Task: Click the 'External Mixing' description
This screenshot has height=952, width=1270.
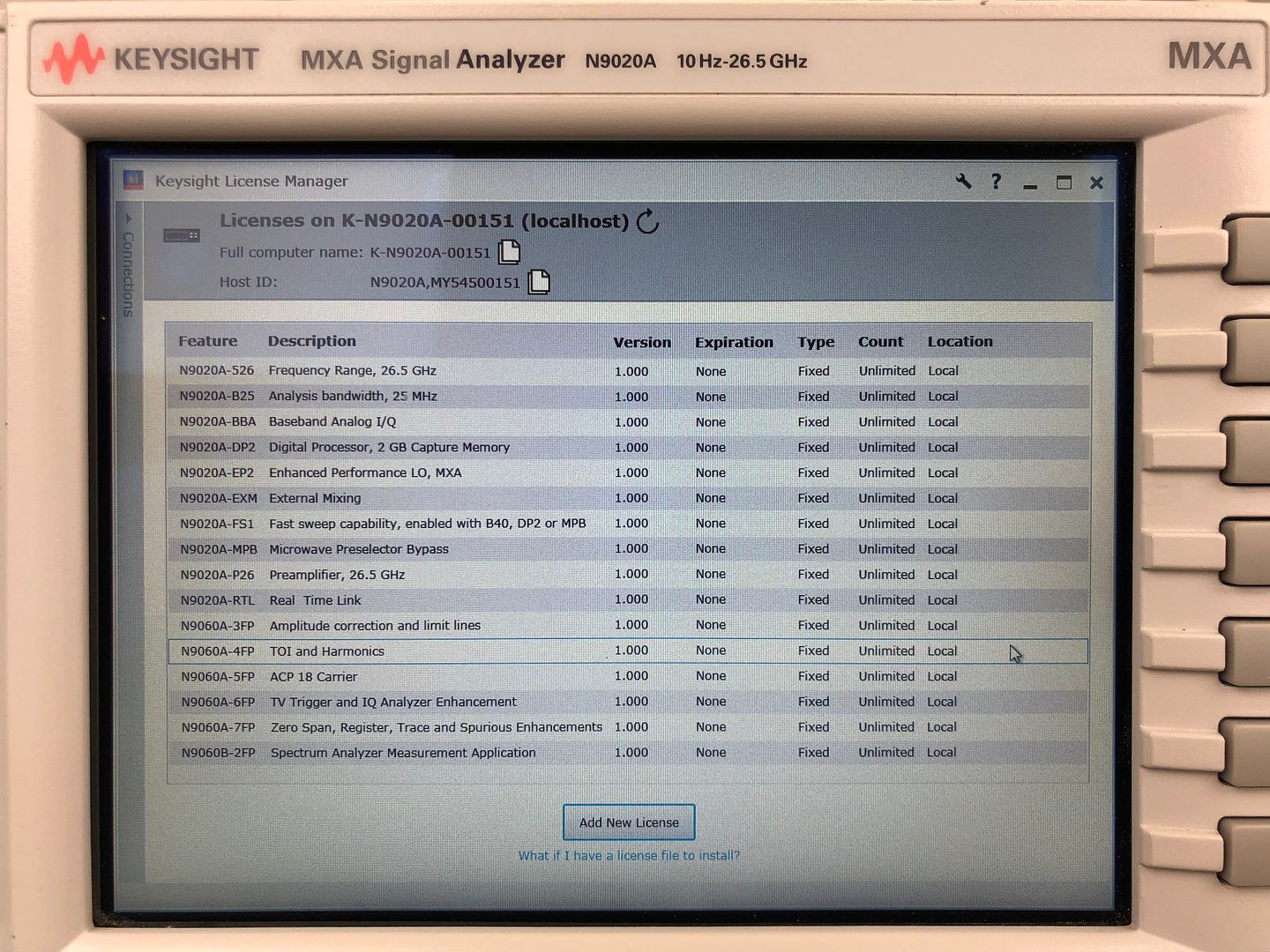Action: coord(315,499)
